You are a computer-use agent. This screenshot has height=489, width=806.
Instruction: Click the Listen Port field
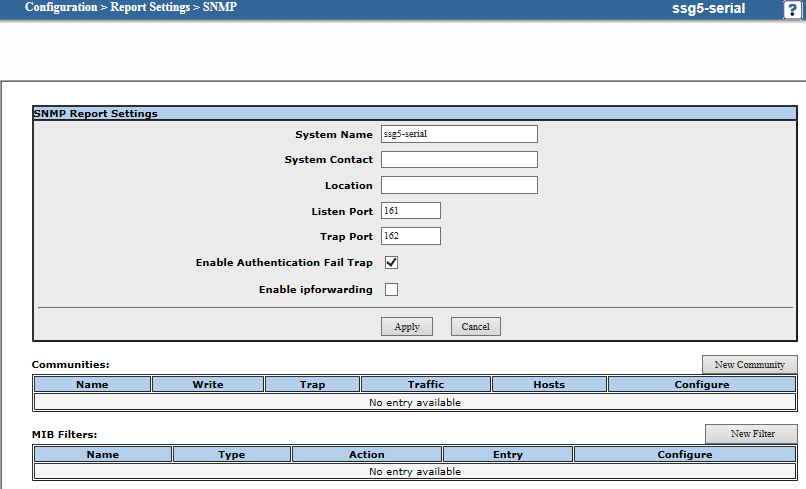click(410, 211)
